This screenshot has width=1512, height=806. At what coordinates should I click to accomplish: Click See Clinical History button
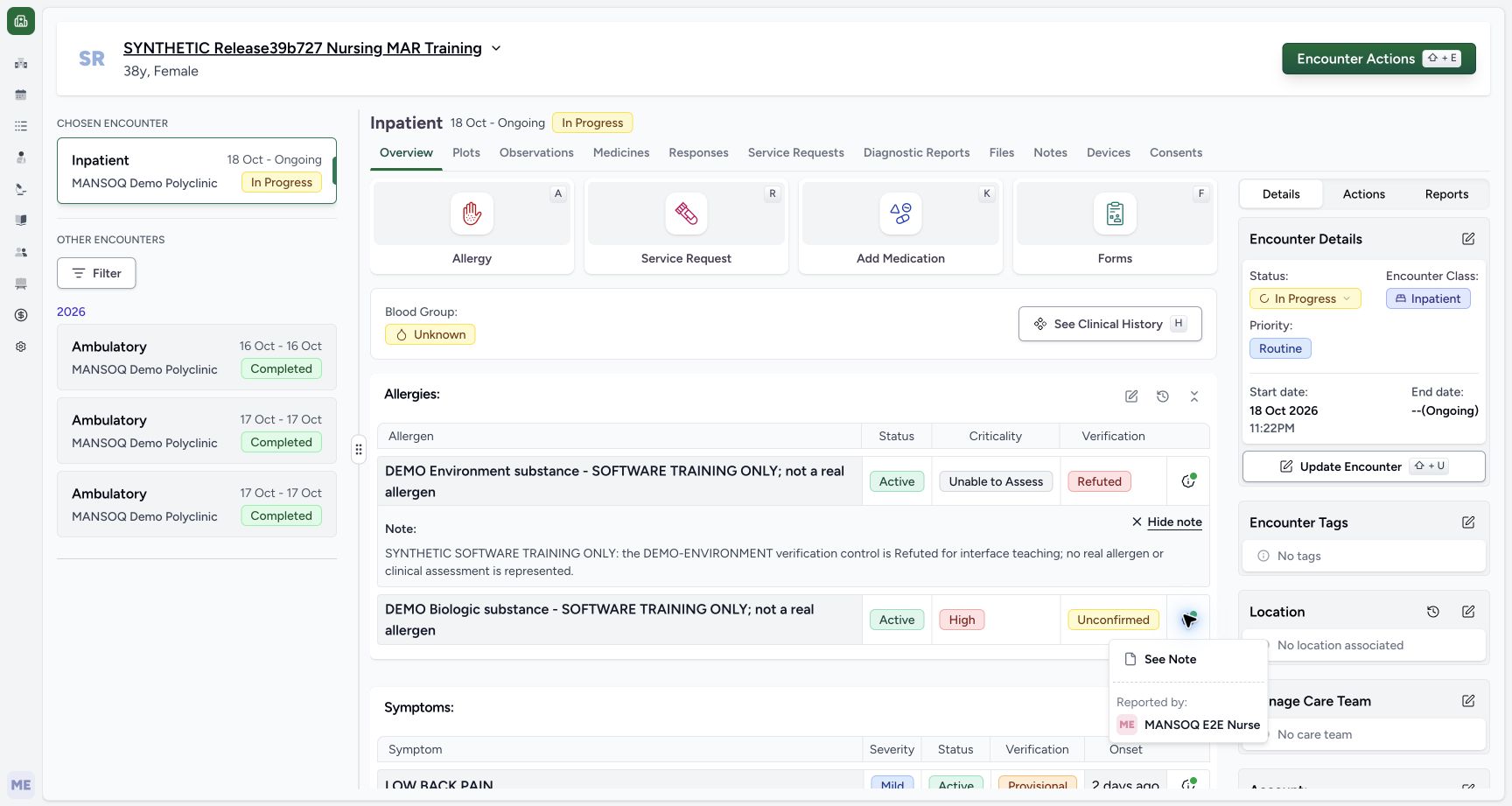[x=1109, y=324]
